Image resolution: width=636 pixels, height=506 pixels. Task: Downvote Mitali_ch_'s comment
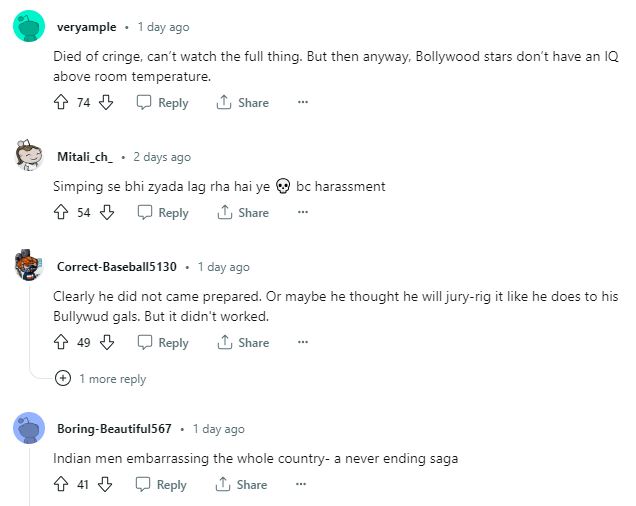pos(107,212)
